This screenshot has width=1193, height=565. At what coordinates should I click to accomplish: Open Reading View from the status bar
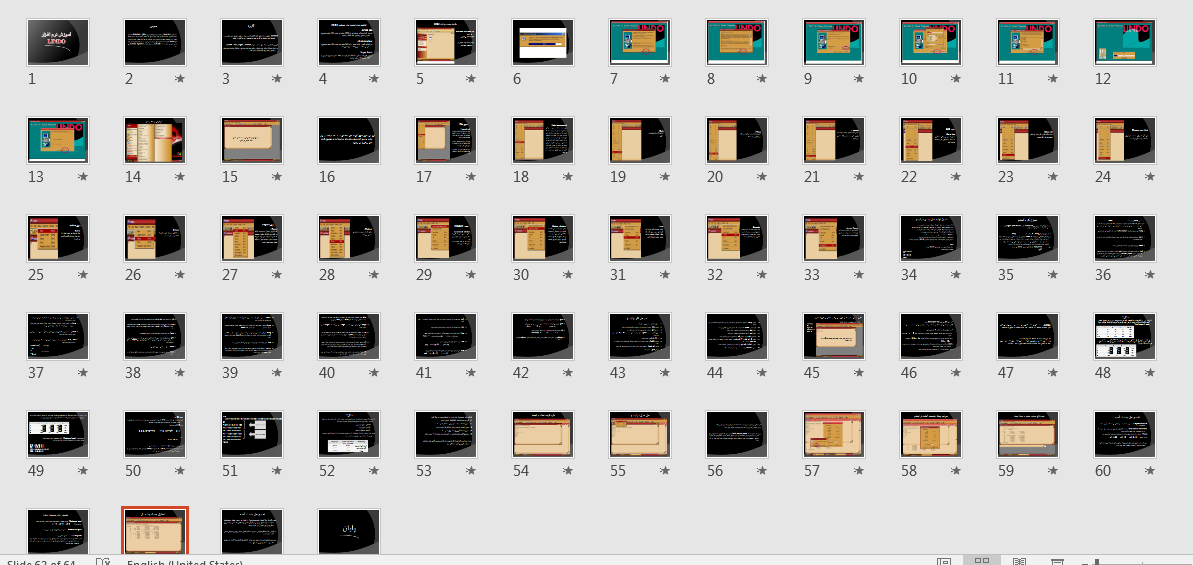click(1019, 562)
